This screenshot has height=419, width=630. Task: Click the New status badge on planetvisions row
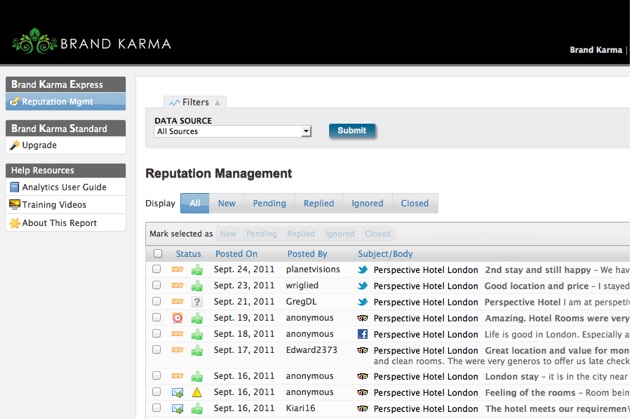[177, 270]
